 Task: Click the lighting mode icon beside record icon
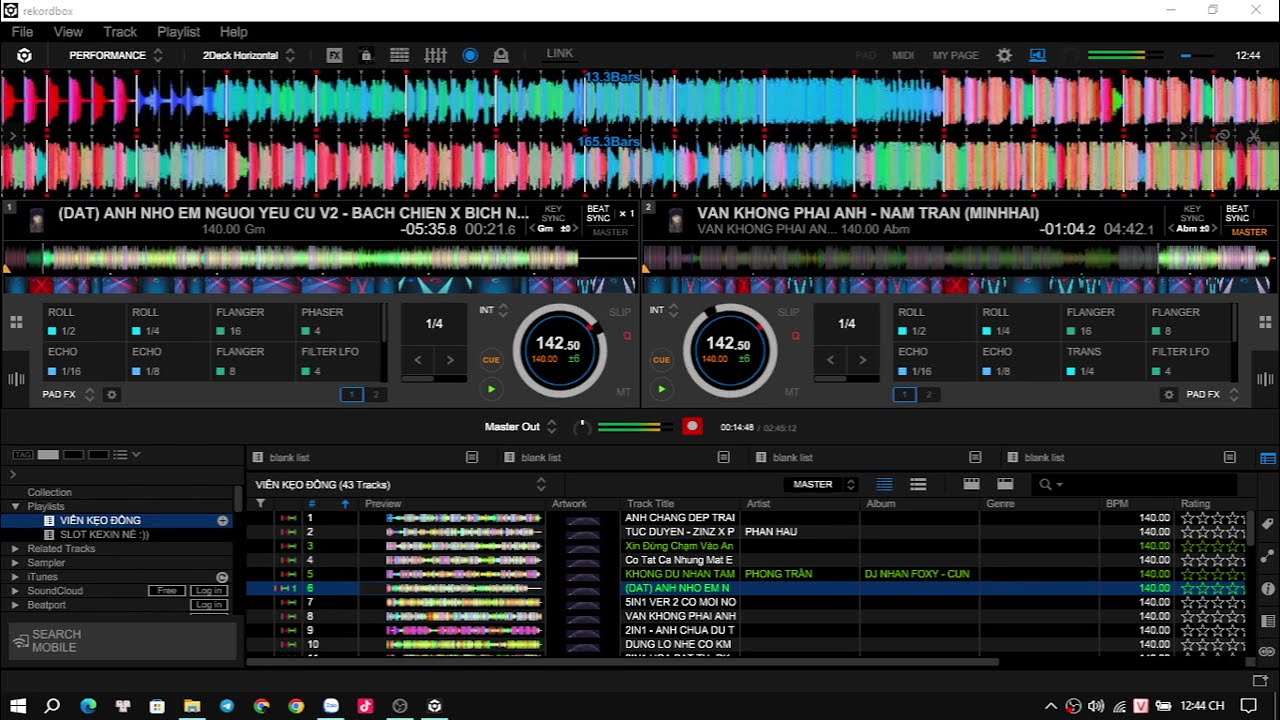click(501, 55)
